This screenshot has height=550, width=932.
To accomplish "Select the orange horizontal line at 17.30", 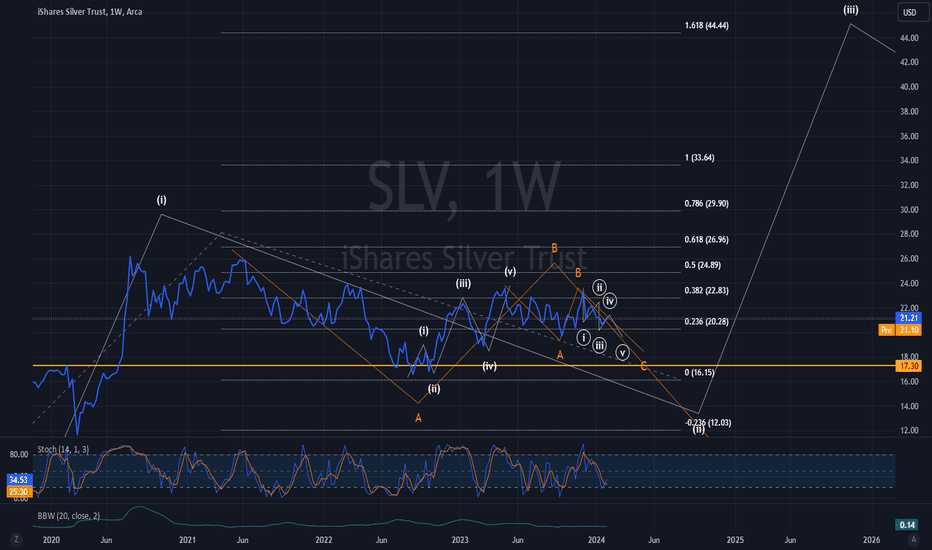I will pos(464,366).
